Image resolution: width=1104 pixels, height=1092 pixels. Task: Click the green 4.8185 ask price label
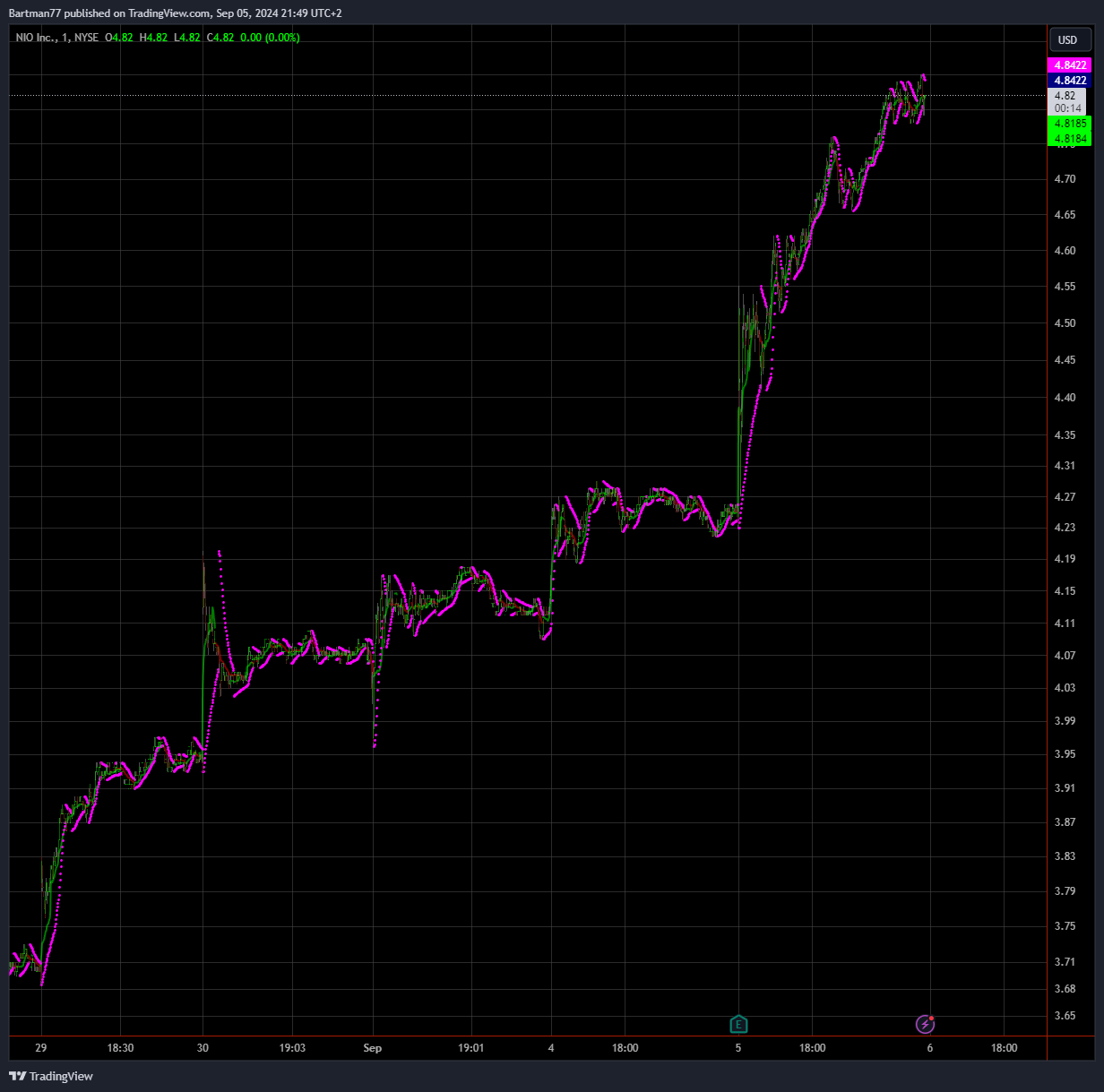[x=1068, y=124]
